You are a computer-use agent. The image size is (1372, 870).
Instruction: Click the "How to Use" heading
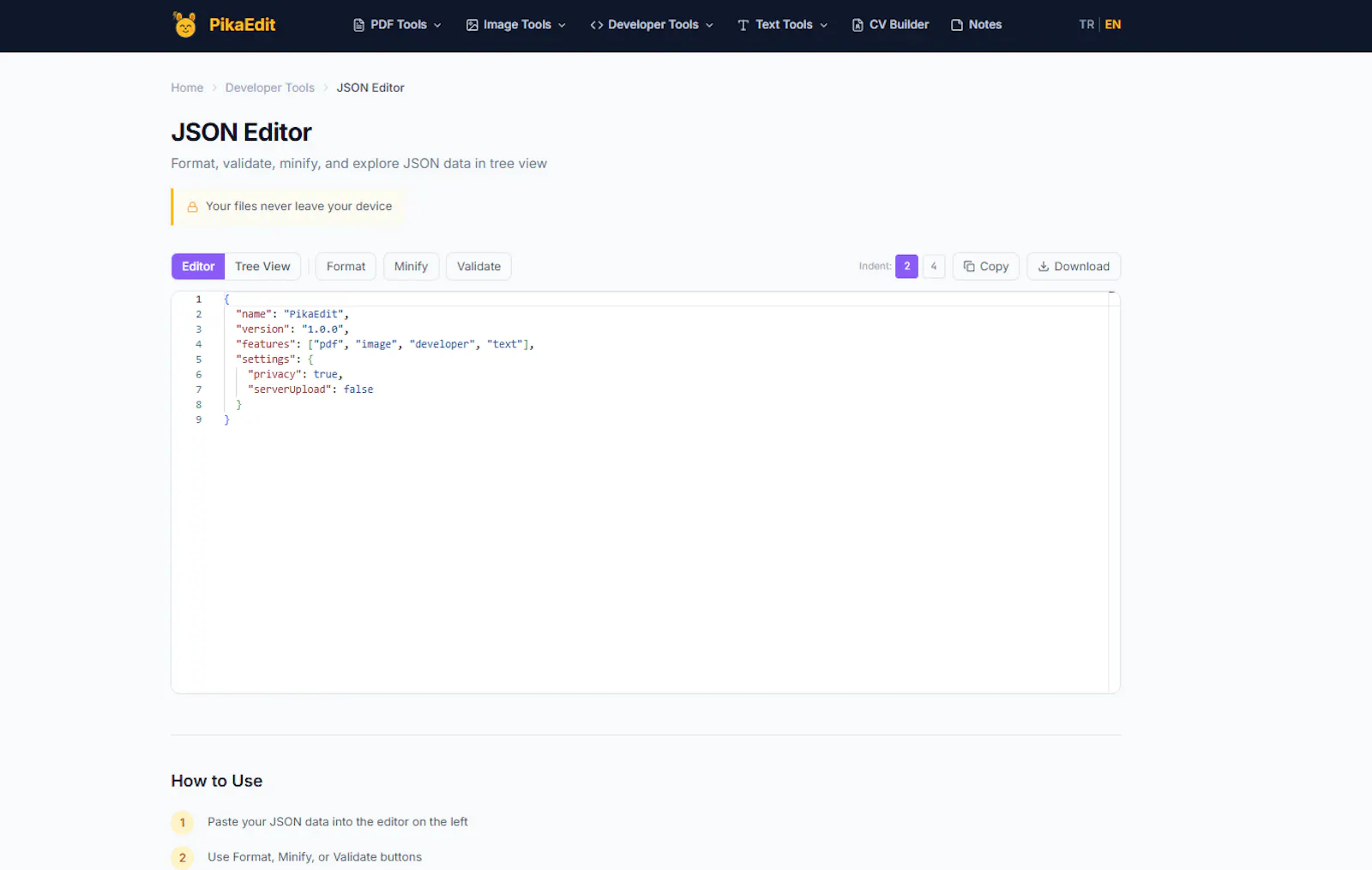[217, 781]
